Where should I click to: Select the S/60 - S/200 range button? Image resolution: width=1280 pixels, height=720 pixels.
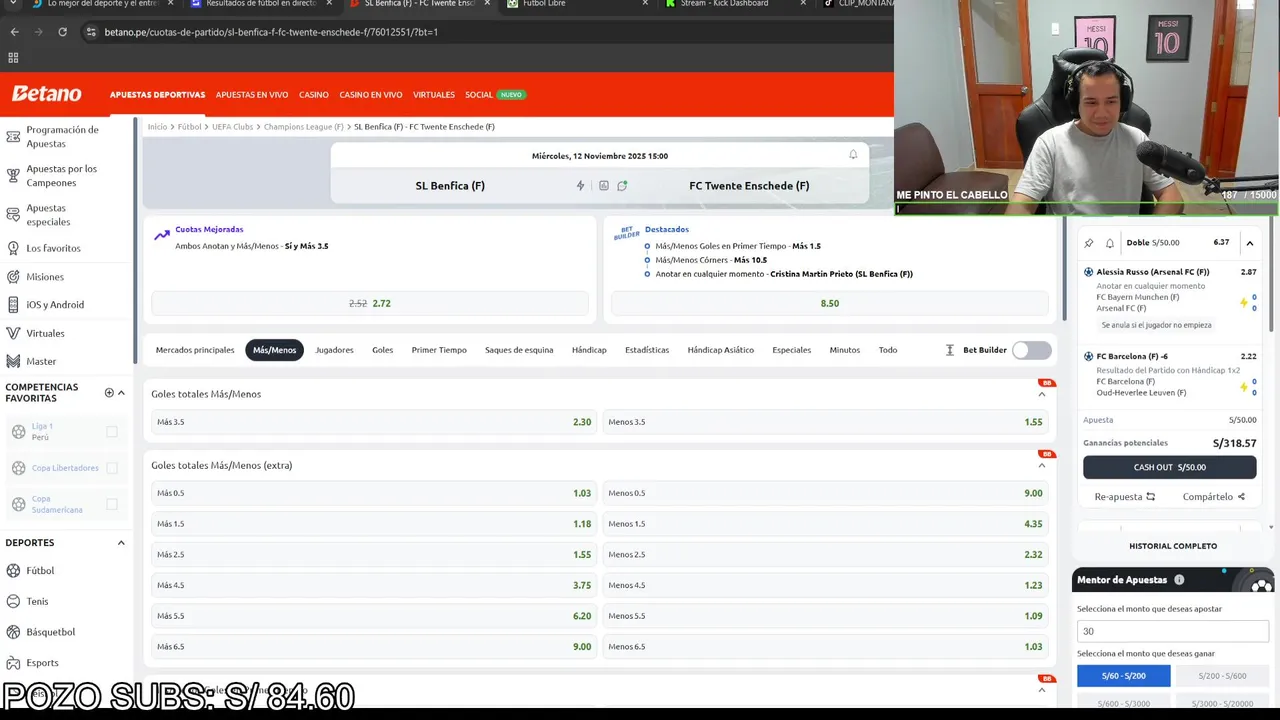(1123, 676)
